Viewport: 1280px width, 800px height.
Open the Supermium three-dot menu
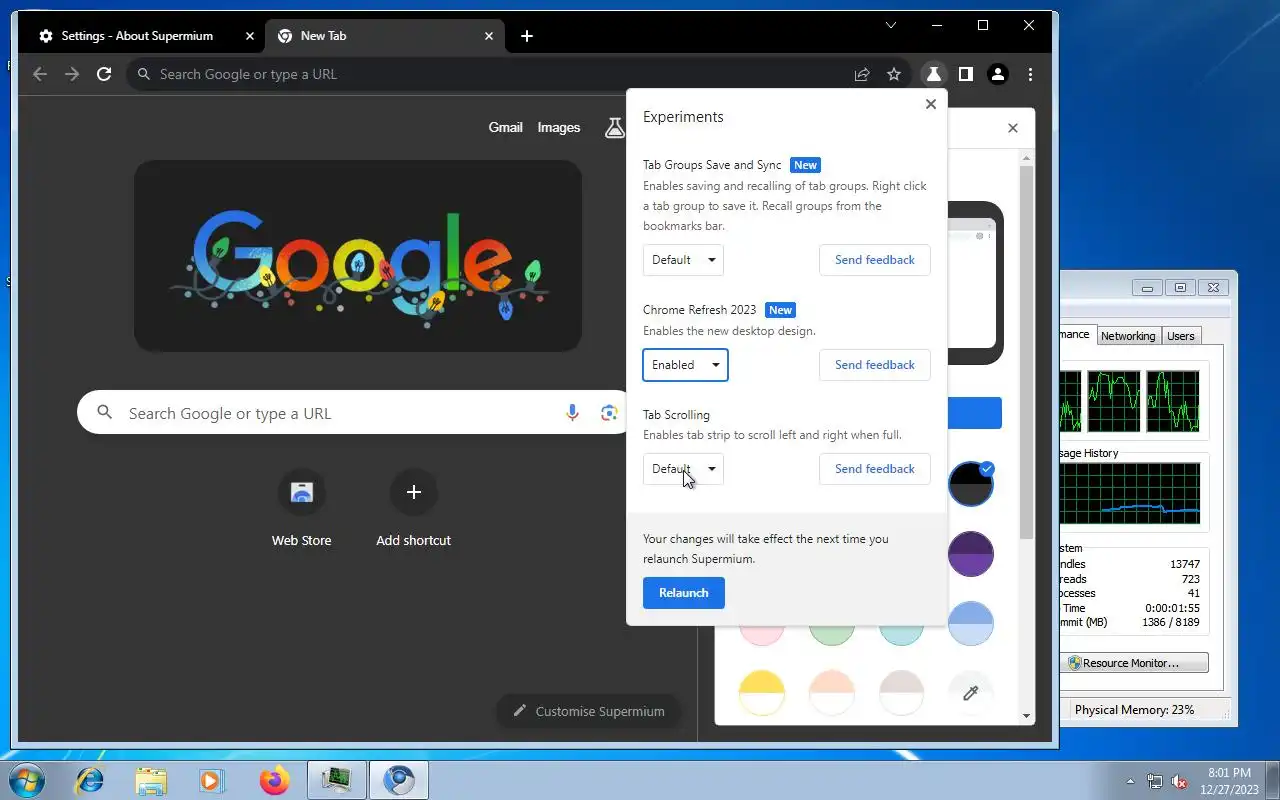click(1030, 74)
